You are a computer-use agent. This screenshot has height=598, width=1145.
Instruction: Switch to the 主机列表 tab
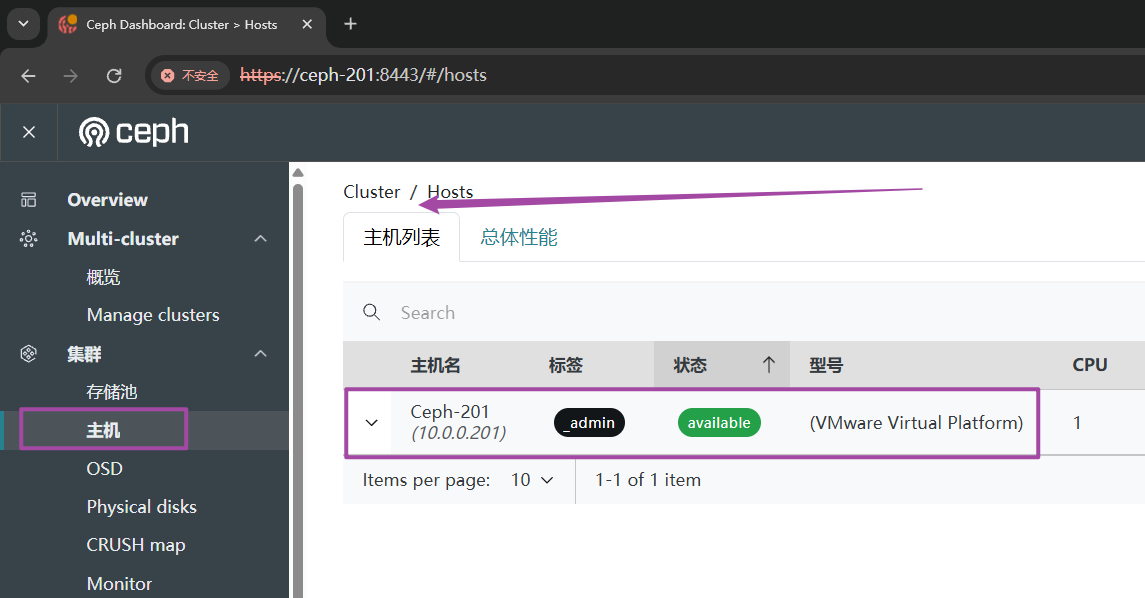coord(402,237)
